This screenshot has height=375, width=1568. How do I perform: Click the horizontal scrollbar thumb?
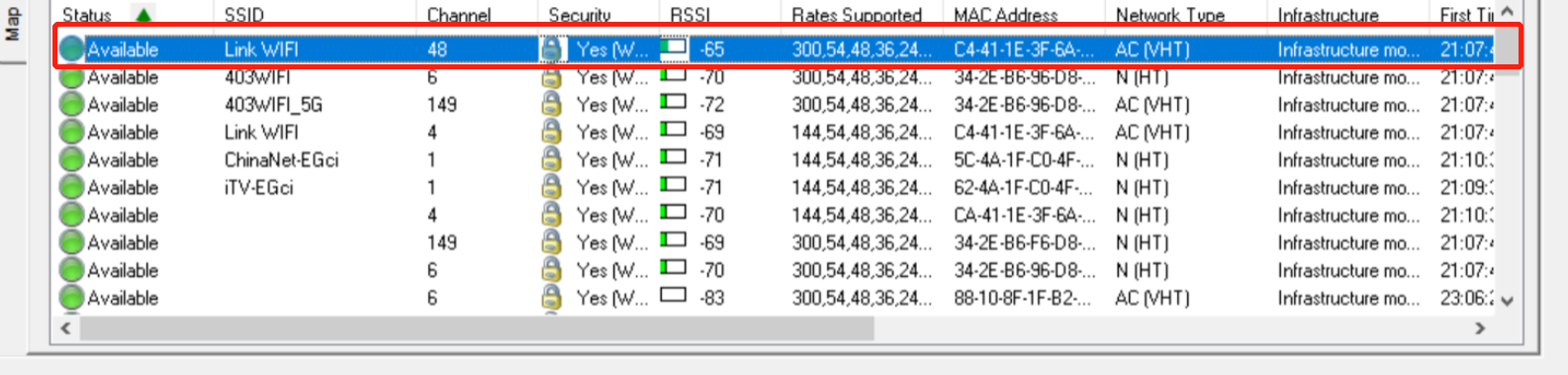point(477,328)
